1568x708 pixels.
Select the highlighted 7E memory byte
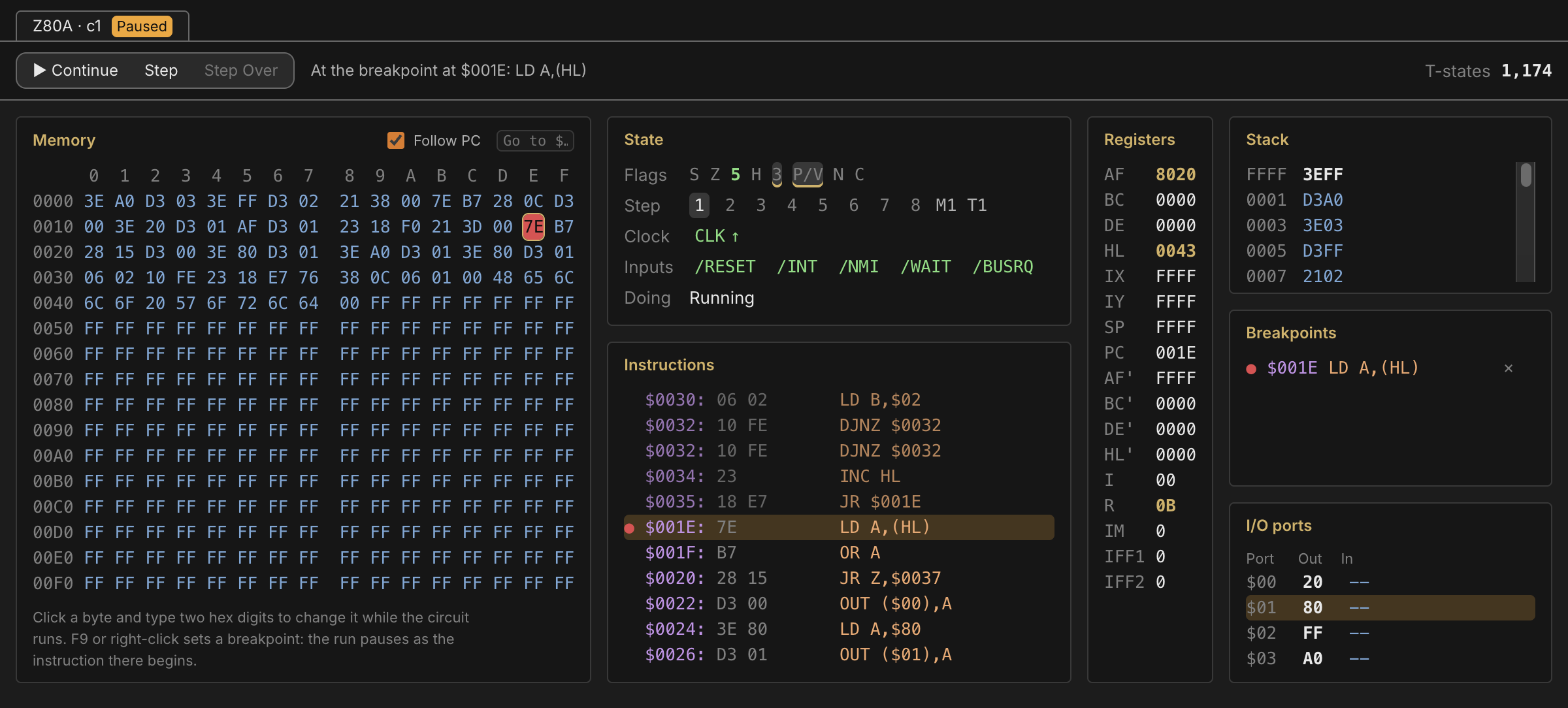533,227
